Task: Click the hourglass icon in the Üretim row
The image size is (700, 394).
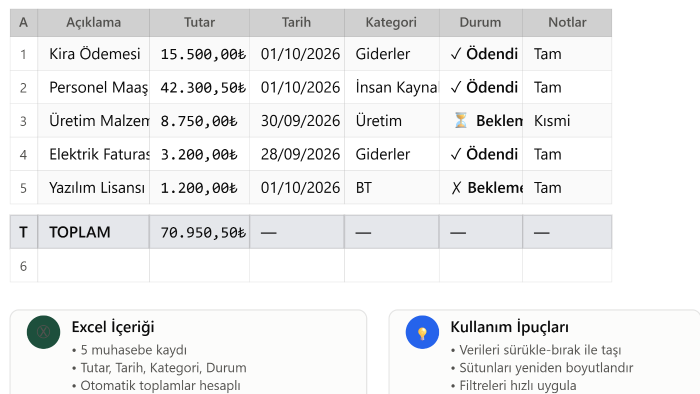Action: (x=461, y=120)
